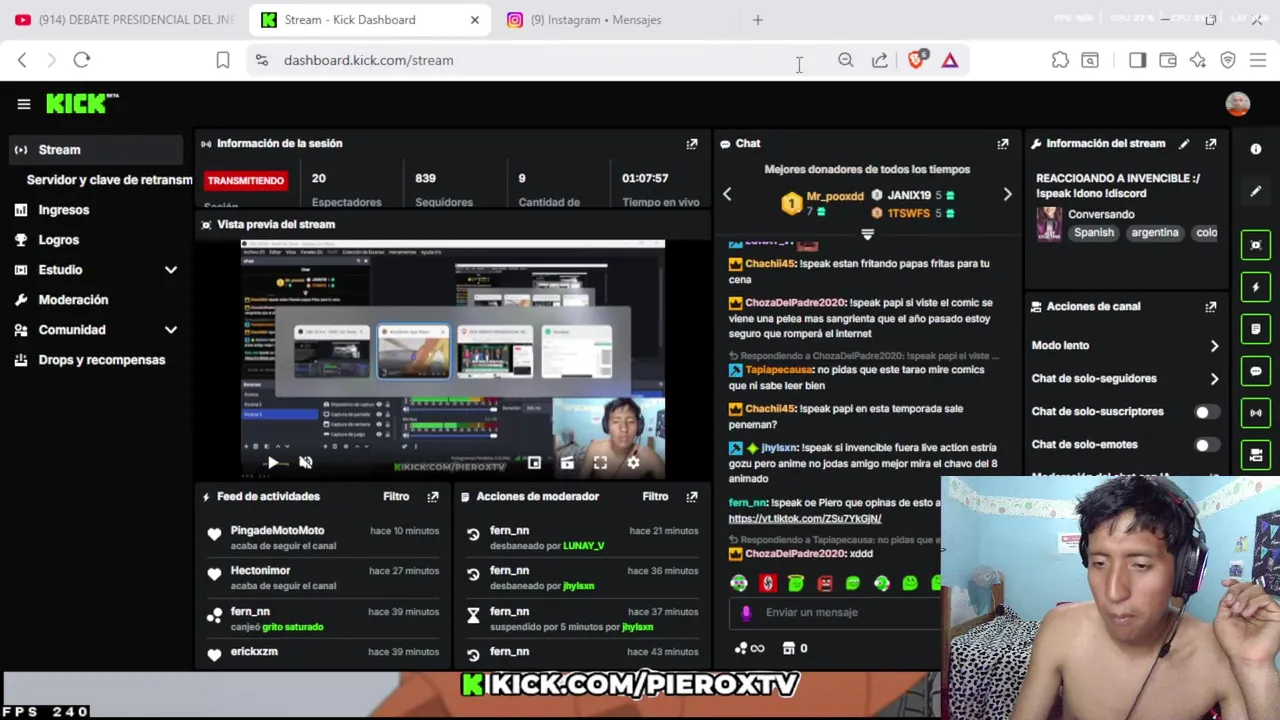
Task: Switch to the YouTube debate tab
Action: point(123,20)
